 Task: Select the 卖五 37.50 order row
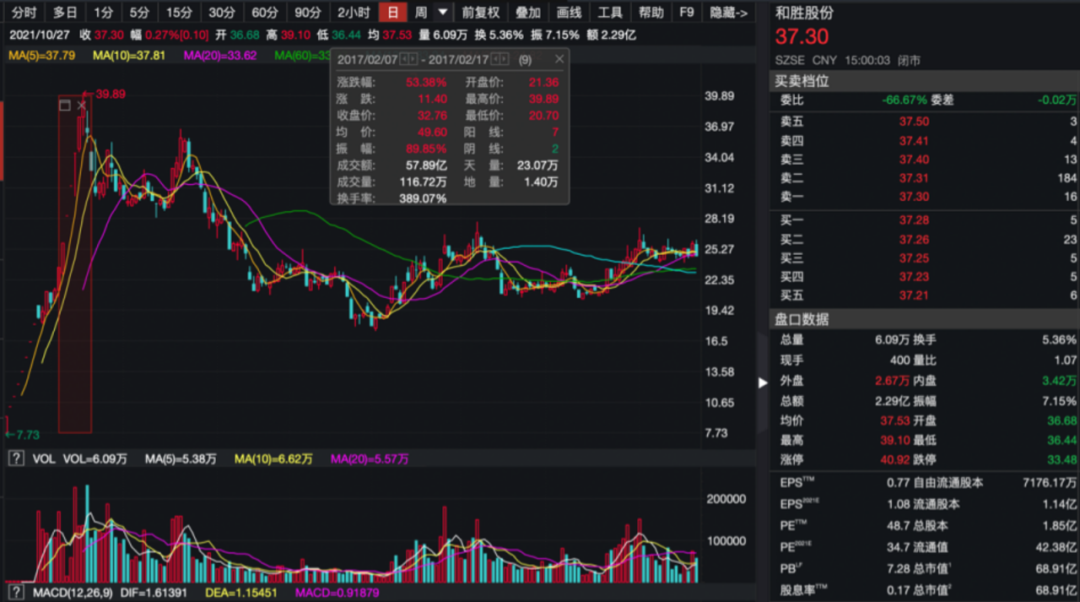925,121
